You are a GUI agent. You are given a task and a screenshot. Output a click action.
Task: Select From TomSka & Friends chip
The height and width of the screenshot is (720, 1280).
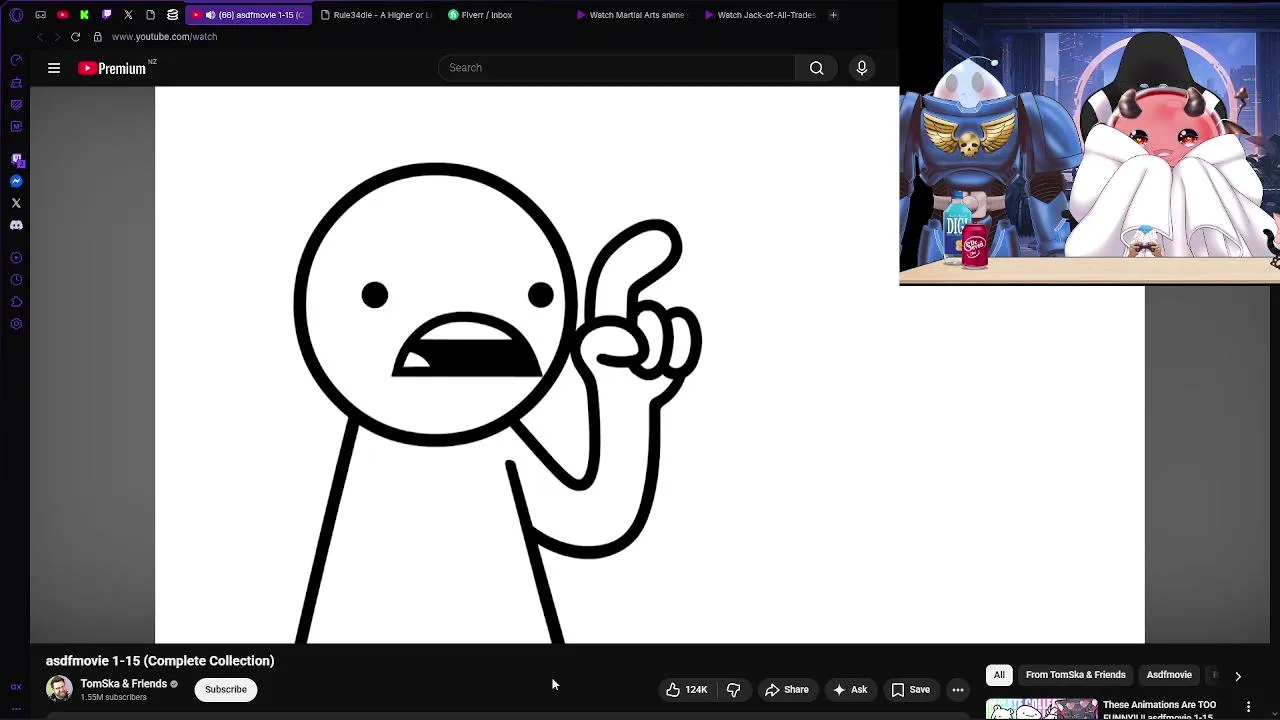click(x=1076, y=675)
